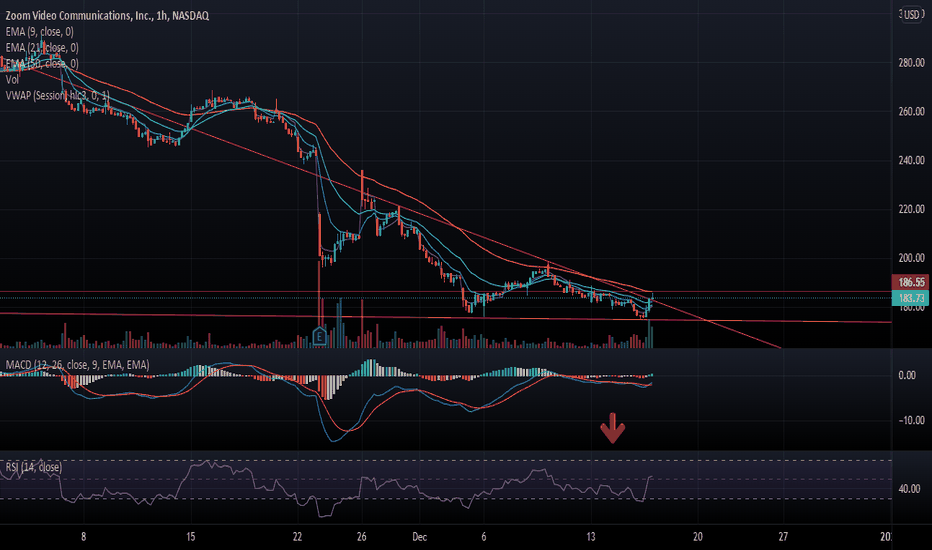Click the '26' date on time axis
The width and height of the screenshot is (932, 550).
[x=362, y=537]
